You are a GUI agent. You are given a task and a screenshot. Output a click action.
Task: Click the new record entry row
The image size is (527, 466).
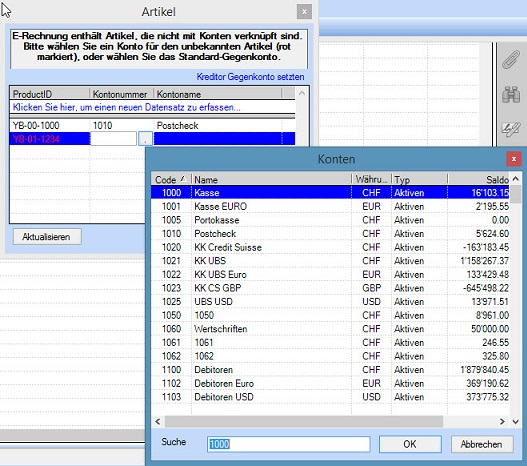[x=153, y=108]
